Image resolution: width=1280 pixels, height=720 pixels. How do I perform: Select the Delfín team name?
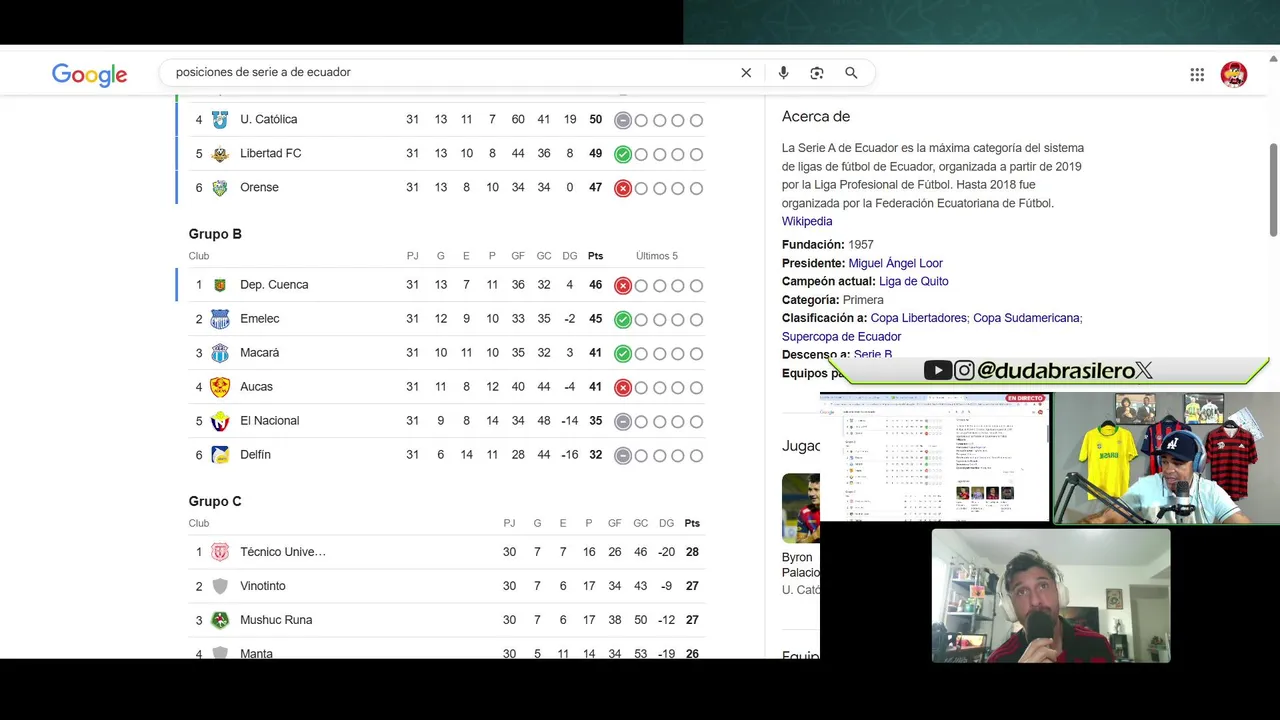[255, 455]
